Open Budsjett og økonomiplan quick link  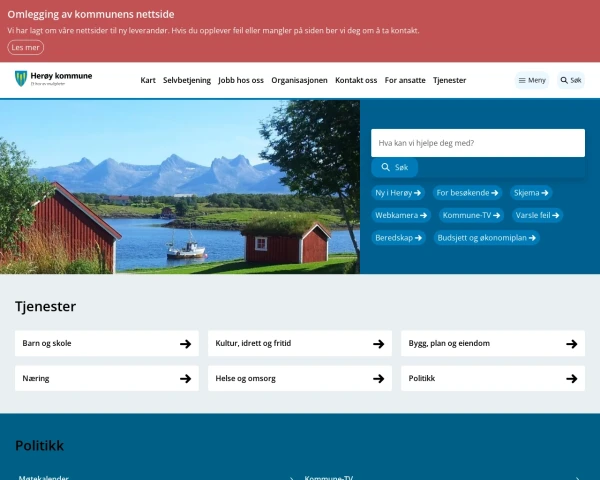click(486, 238)
